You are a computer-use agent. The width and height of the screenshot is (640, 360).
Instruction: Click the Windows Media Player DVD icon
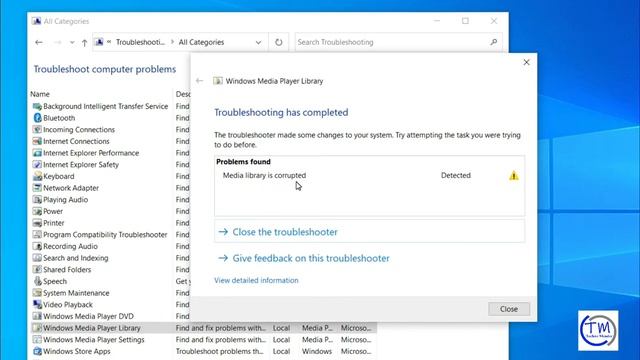point(37,316)
